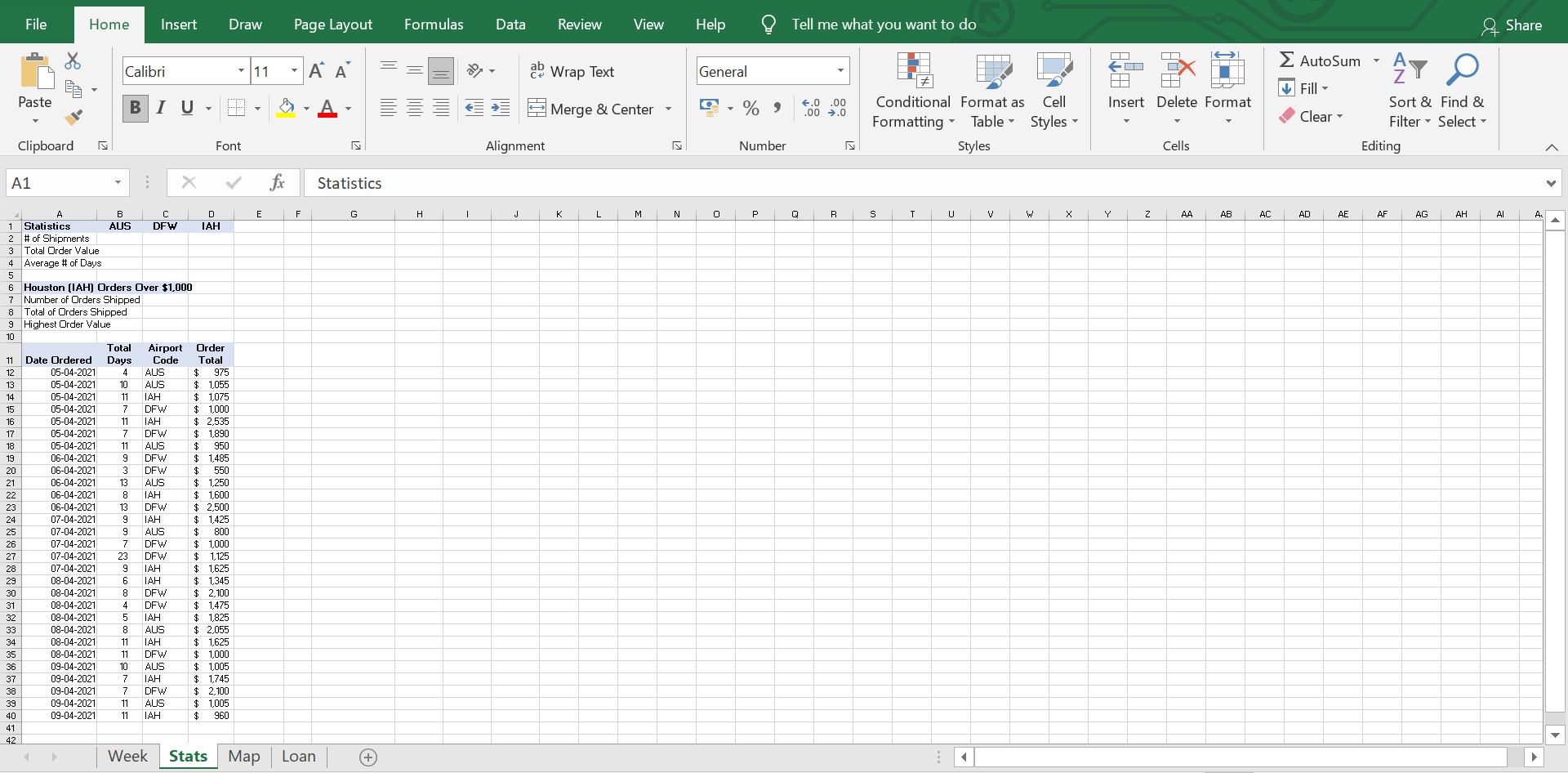
Task: Select the Format Painter brush
Action: click(x=73, y=118)
